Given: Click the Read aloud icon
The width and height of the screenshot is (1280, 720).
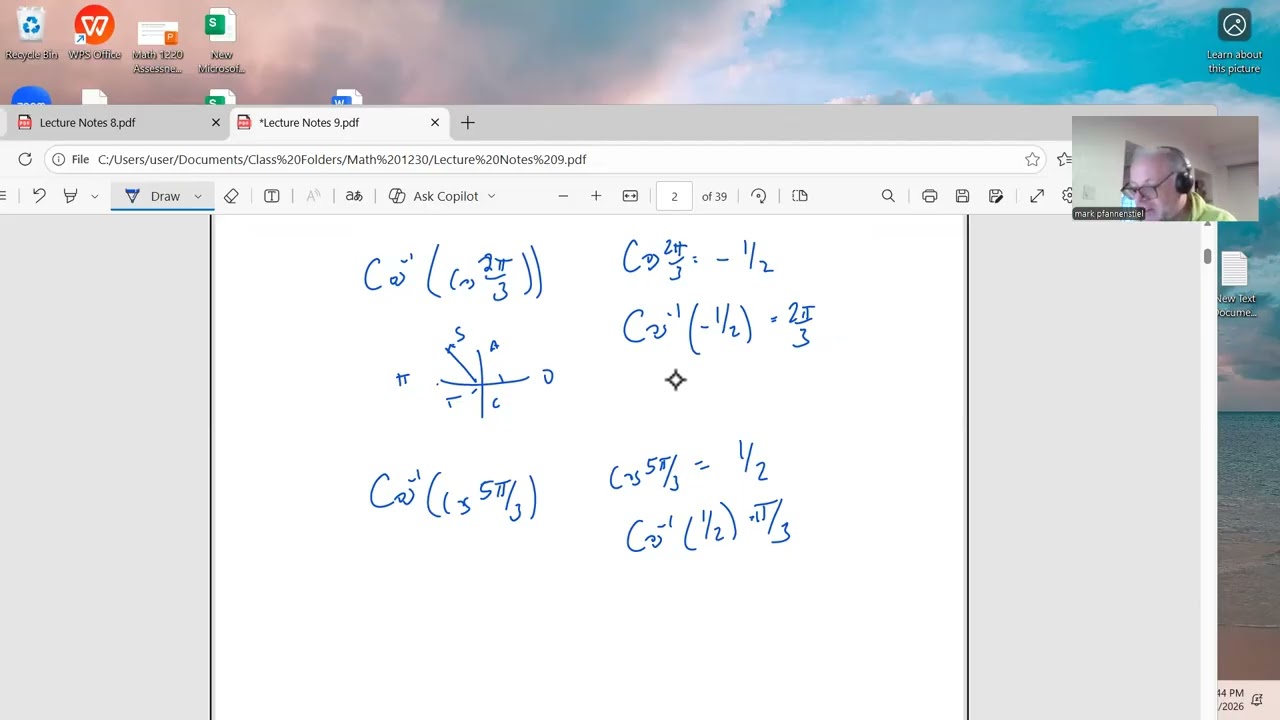Looking at the screenshot, I should (x=313, y=196).
